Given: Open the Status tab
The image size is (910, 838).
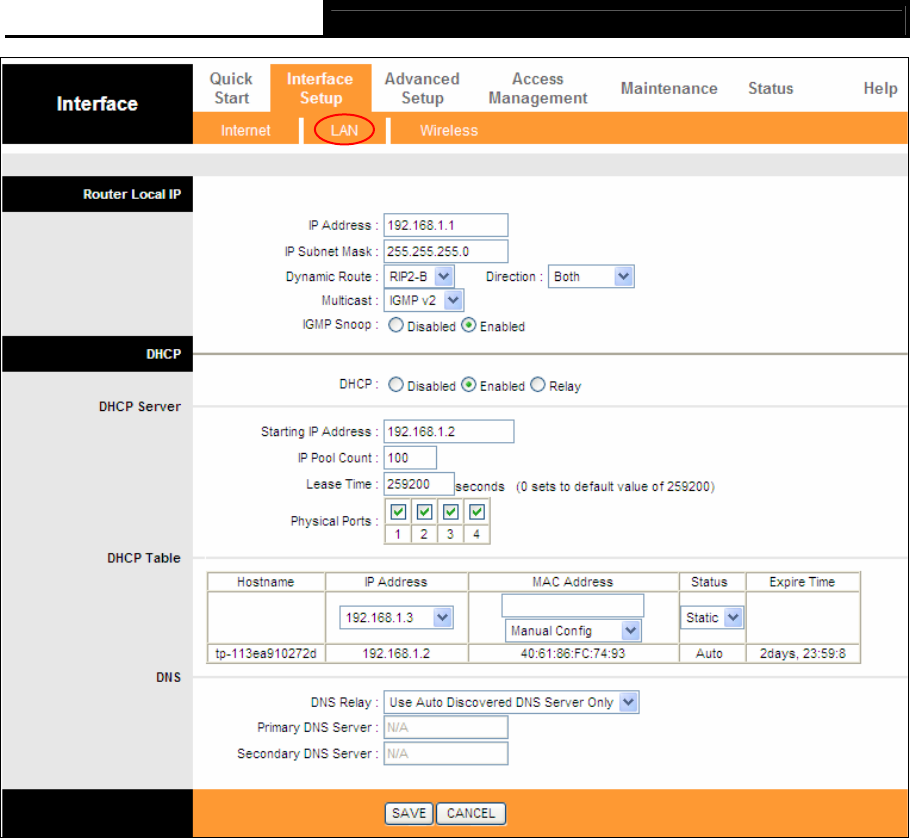Looking at the screenshot, I should (x=770, y=88).
